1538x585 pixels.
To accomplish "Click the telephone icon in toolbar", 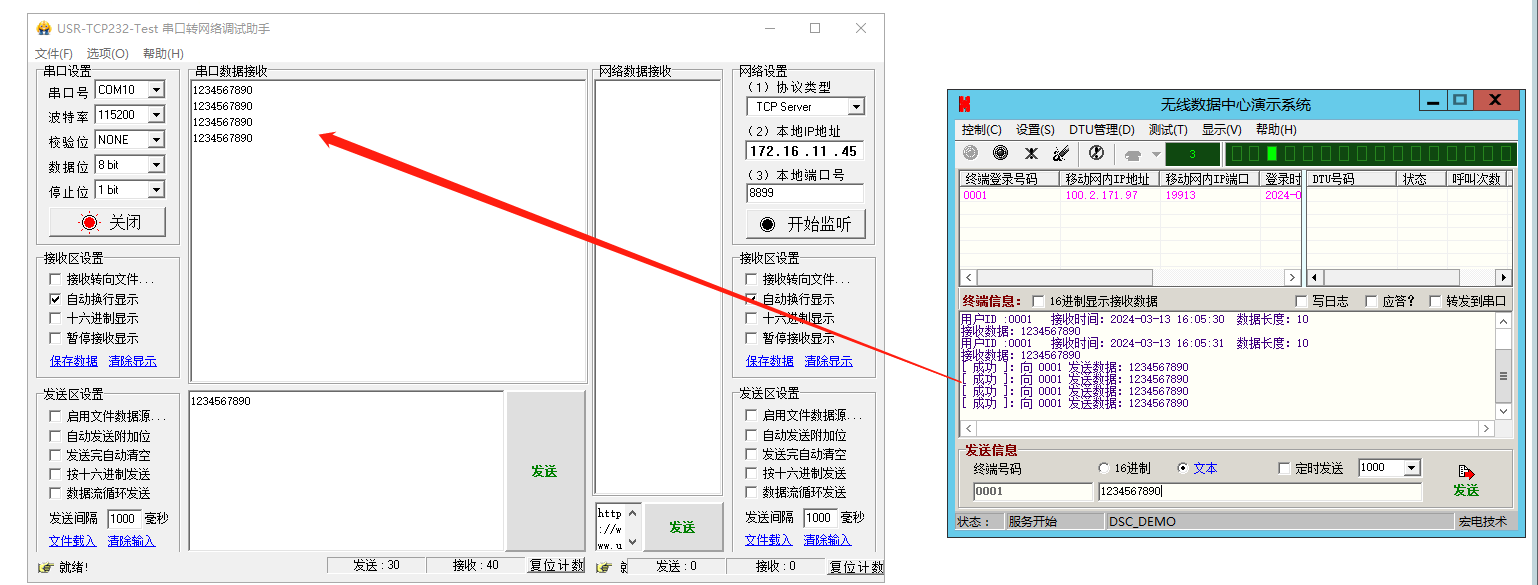I will pos(1133,154).
